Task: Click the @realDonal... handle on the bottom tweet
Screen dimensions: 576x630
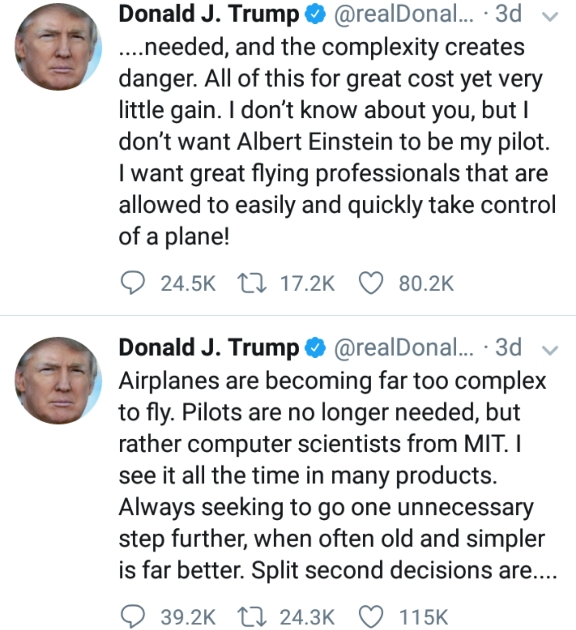Action: point(403,348)
